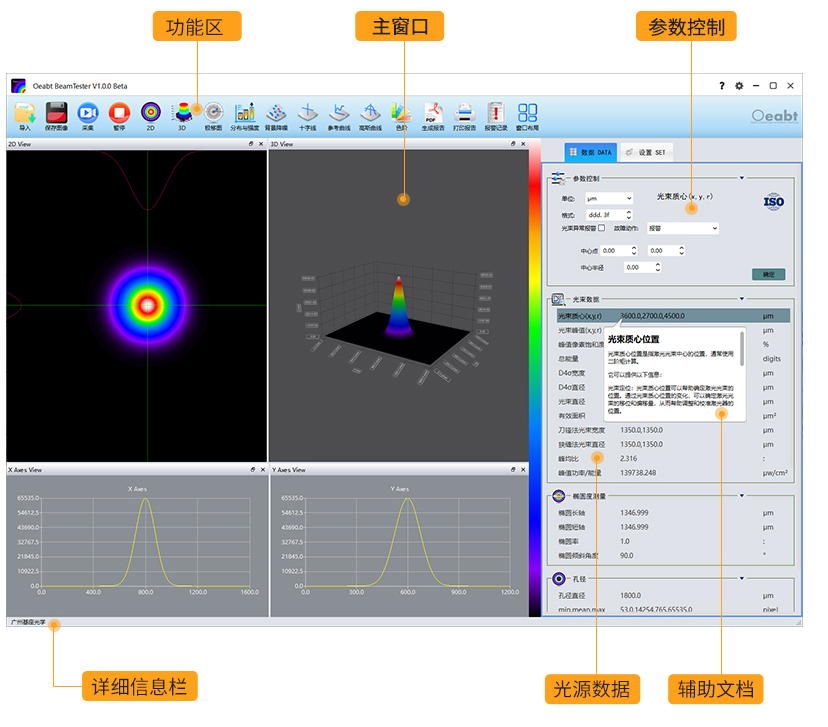This screenshot has width=828, height=727.
Task: Open the 故障动作 dropdown showing 报警
Action: (683, 228)
